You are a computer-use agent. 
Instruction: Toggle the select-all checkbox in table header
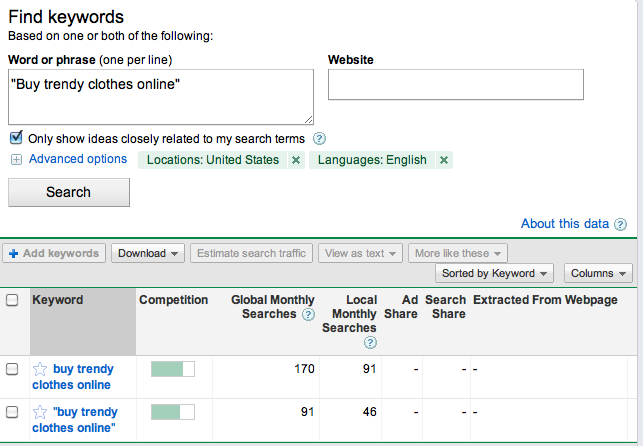pos(12,300)
